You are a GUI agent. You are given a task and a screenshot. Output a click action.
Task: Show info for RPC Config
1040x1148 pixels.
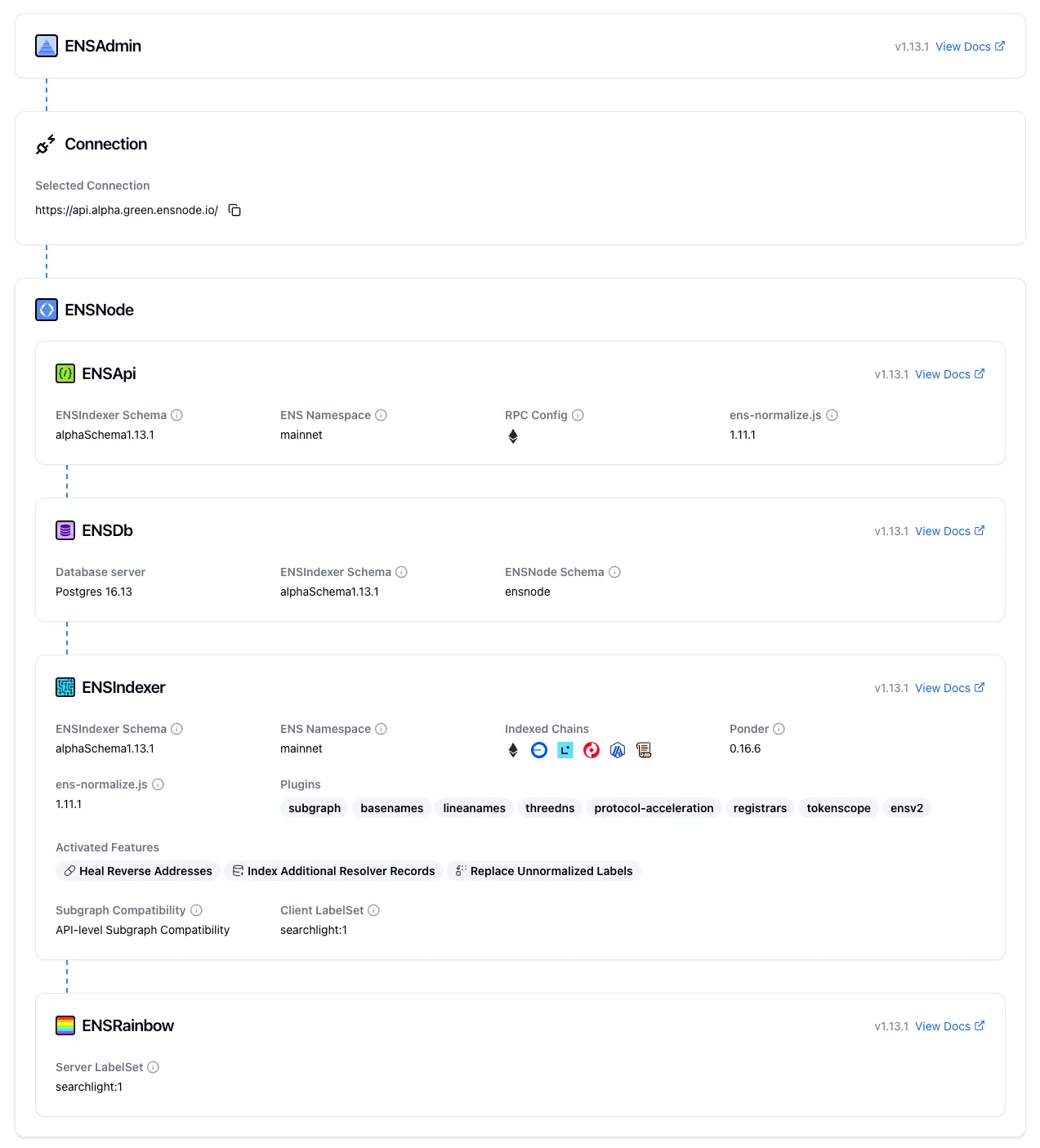578,415
